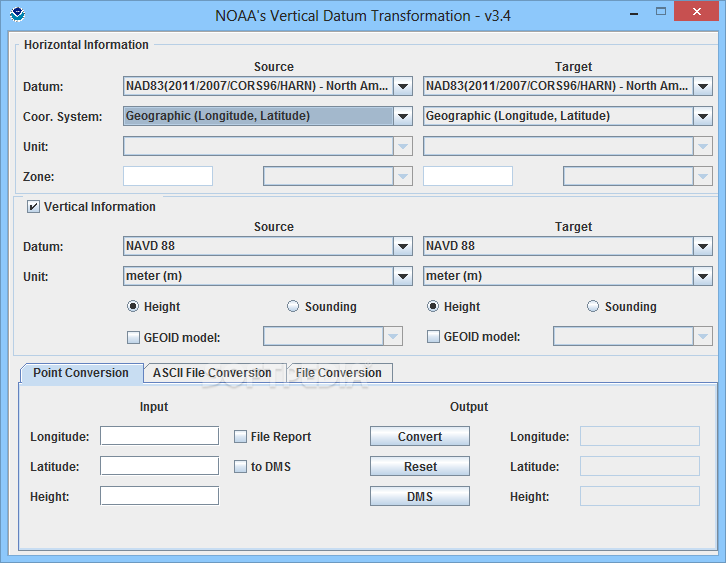The height and width of the screenshot is (563, 726).
Task: Click the Input Height field
Action: (x=159, y=496)
